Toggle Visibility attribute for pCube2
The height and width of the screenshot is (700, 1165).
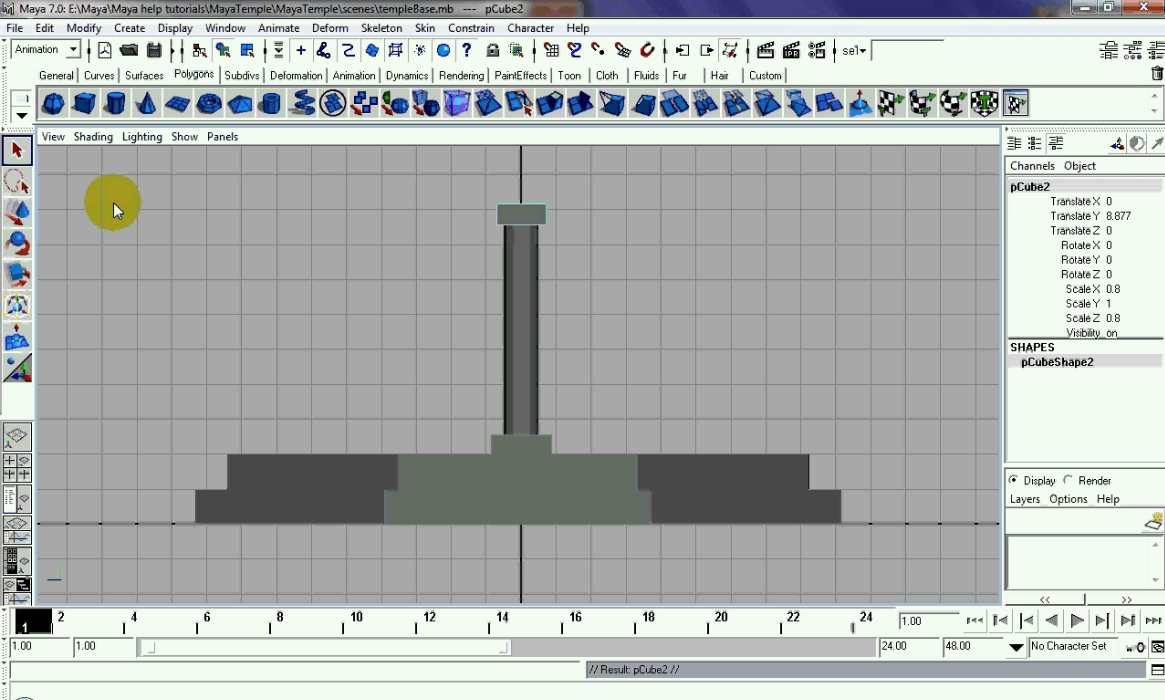click(x=1110, y=332)
